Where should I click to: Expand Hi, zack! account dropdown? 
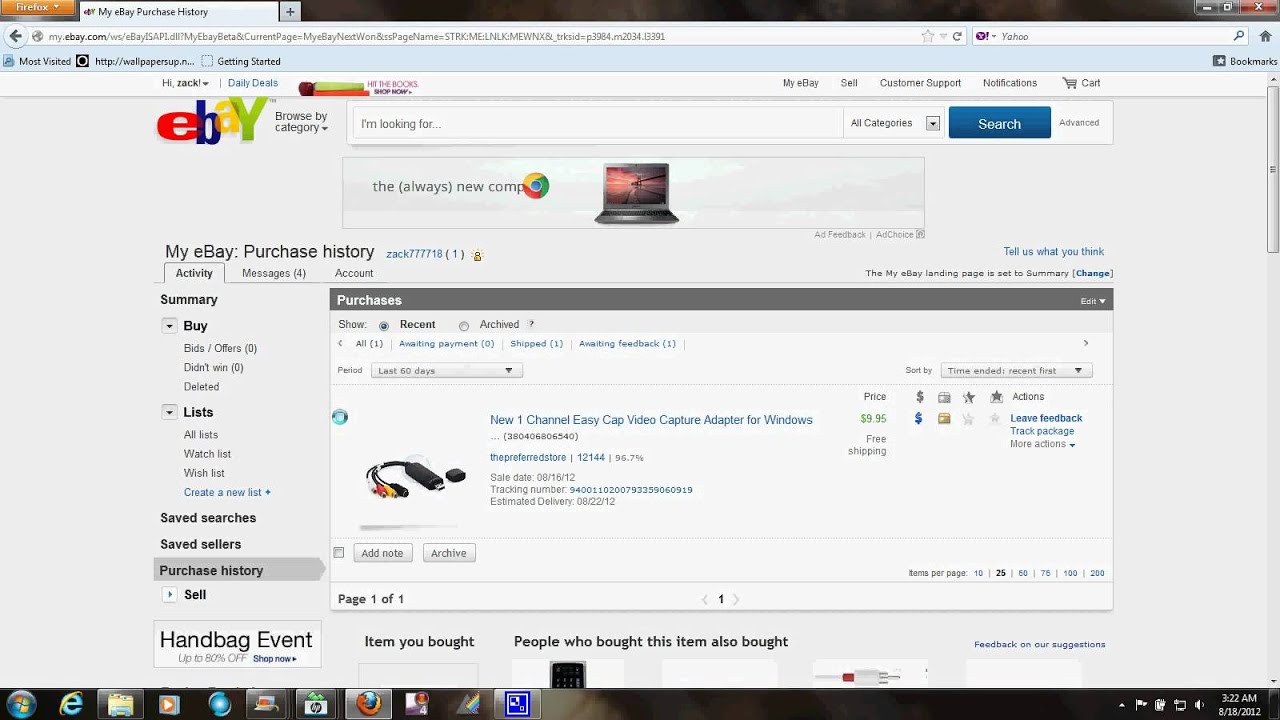[x=185, y=83]
